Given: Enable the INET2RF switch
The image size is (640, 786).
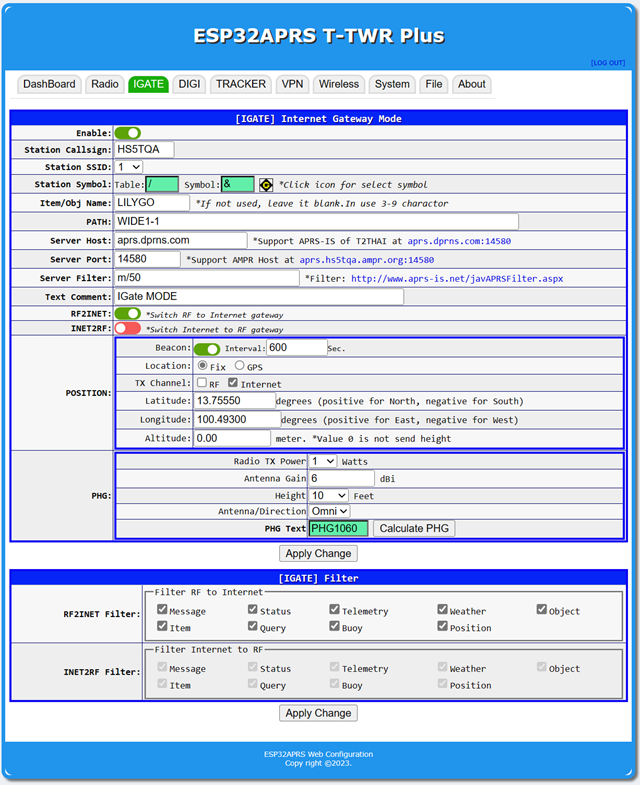Looking at the screenshot, I should click(128, 328).
